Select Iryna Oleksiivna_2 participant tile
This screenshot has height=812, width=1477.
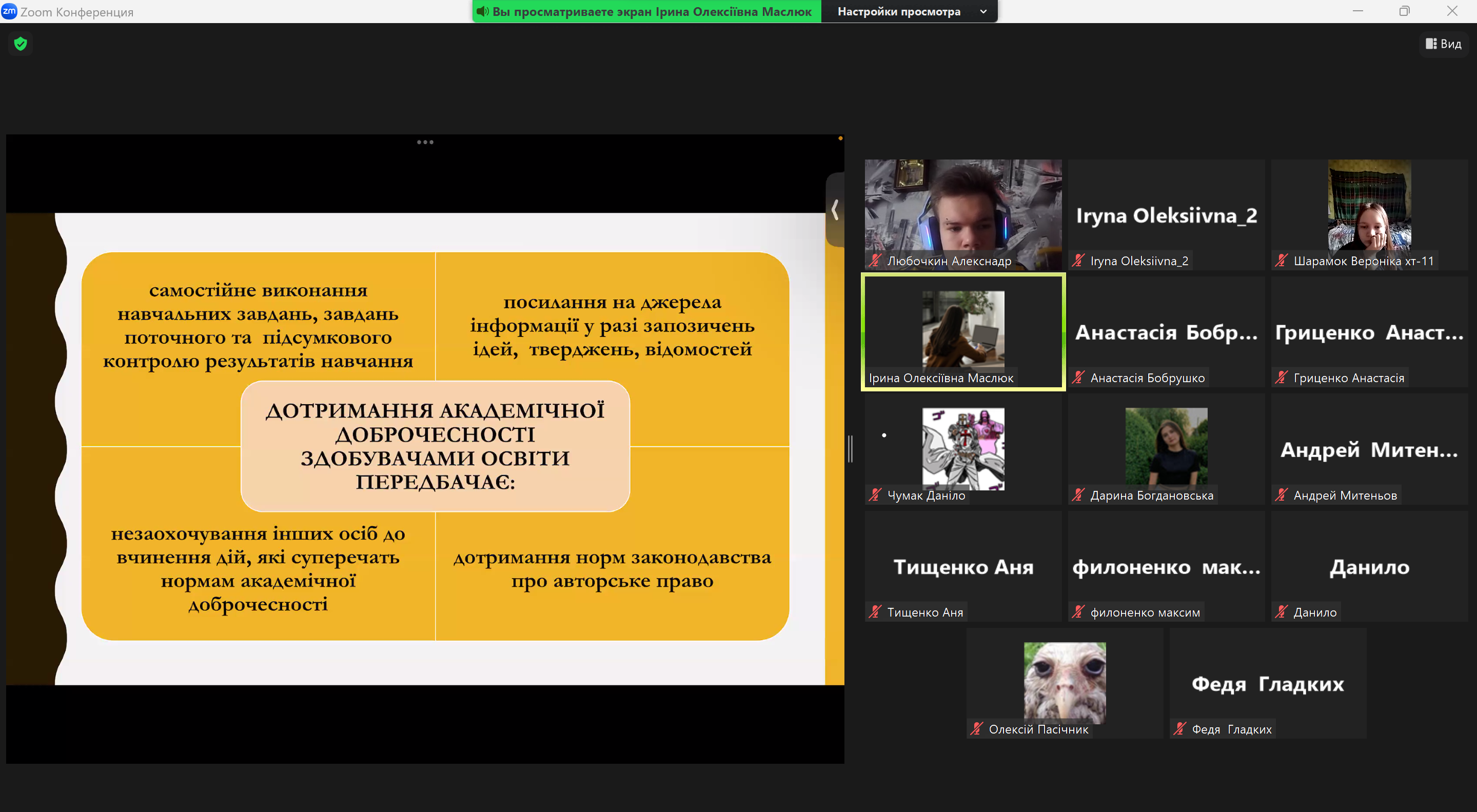tap(1166, 215)
